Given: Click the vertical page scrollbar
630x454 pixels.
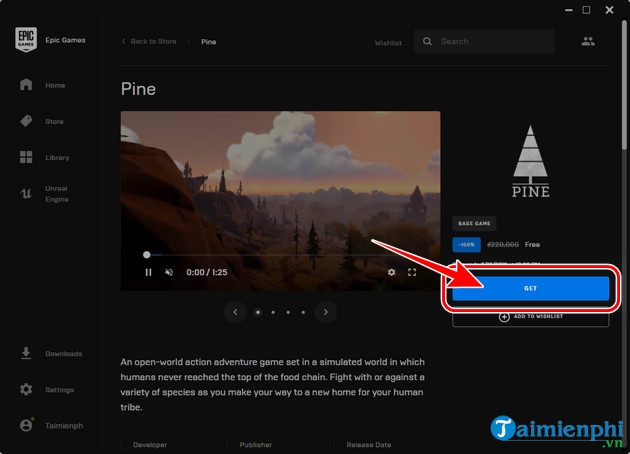Looking at the screenshot, I should pyautogui.click(x=625, y=84).
